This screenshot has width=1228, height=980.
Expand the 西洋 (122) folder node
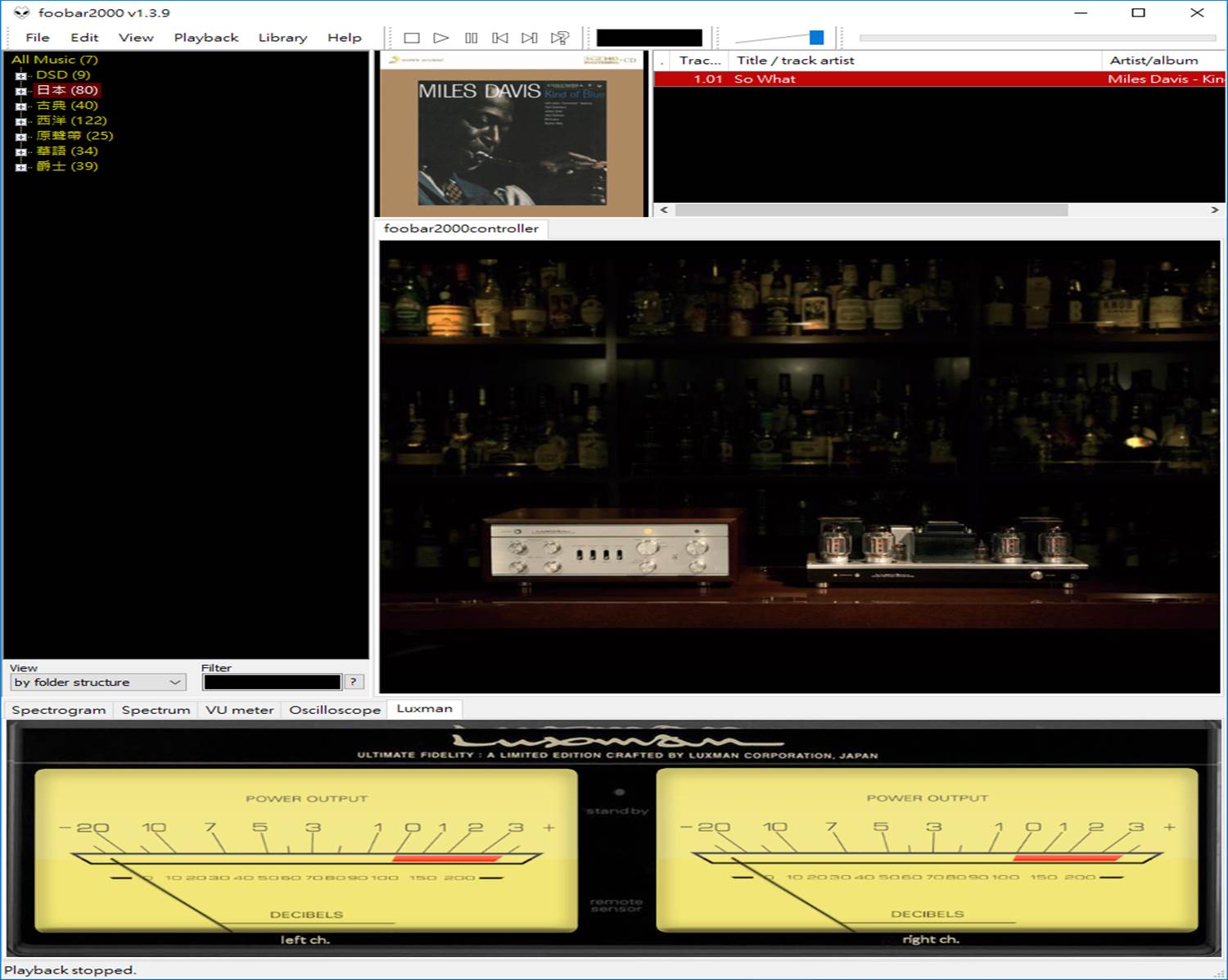click(x=21, y=121)
